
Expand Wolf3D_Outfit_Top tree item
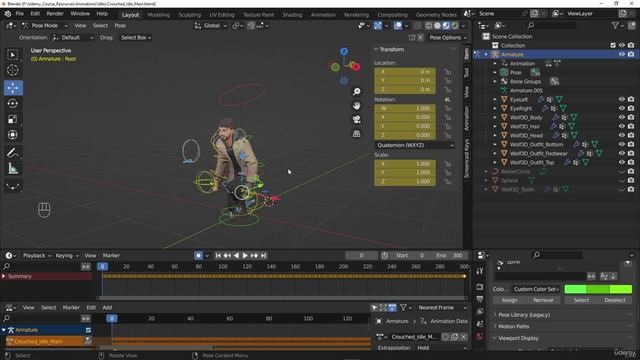[495, 162]
